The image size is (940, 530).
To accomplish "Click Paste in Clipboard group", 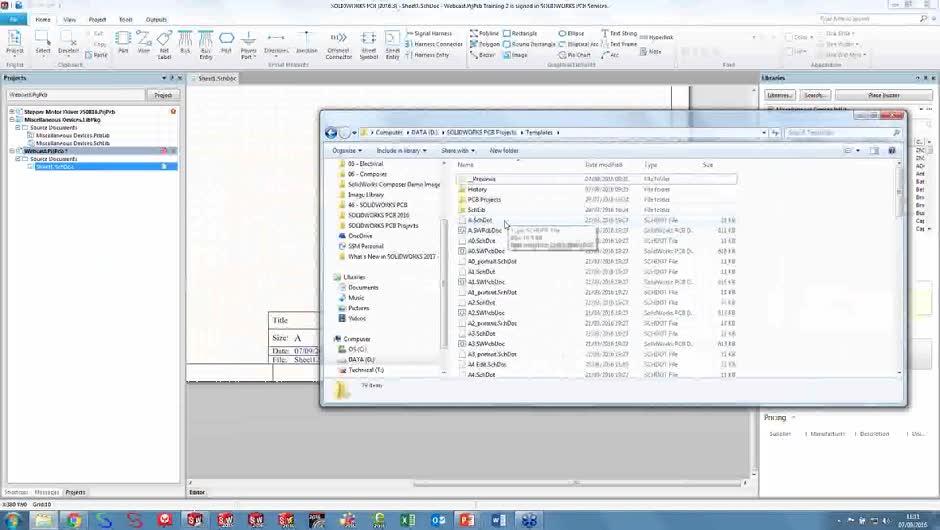I will tap(97, 55).
